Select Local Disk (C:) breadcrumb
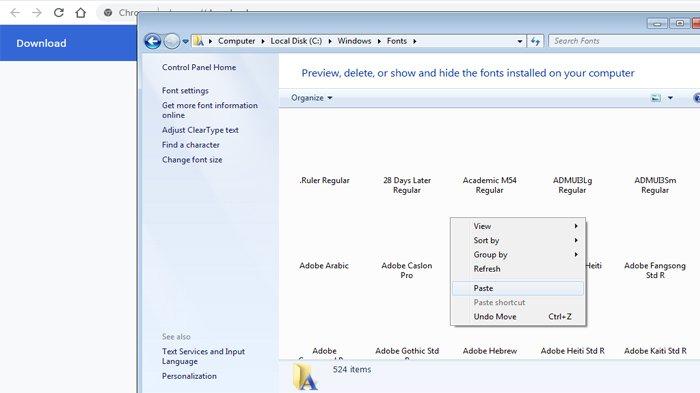 click(x=296, y=41)
